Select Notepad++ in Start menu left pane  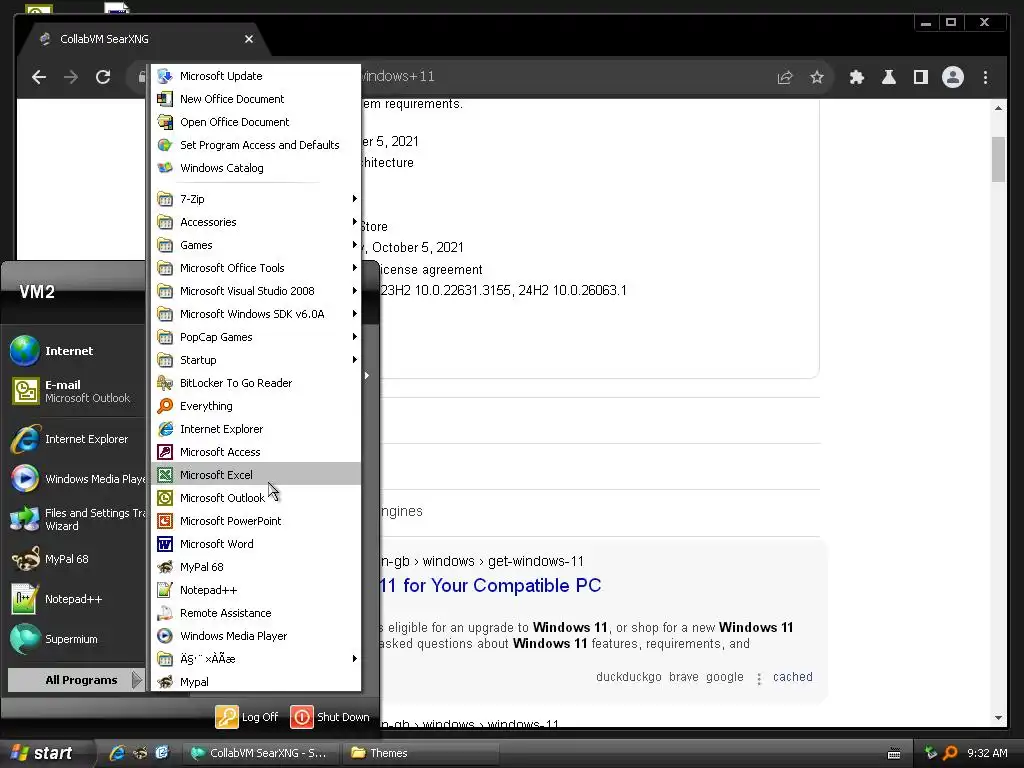75,599
